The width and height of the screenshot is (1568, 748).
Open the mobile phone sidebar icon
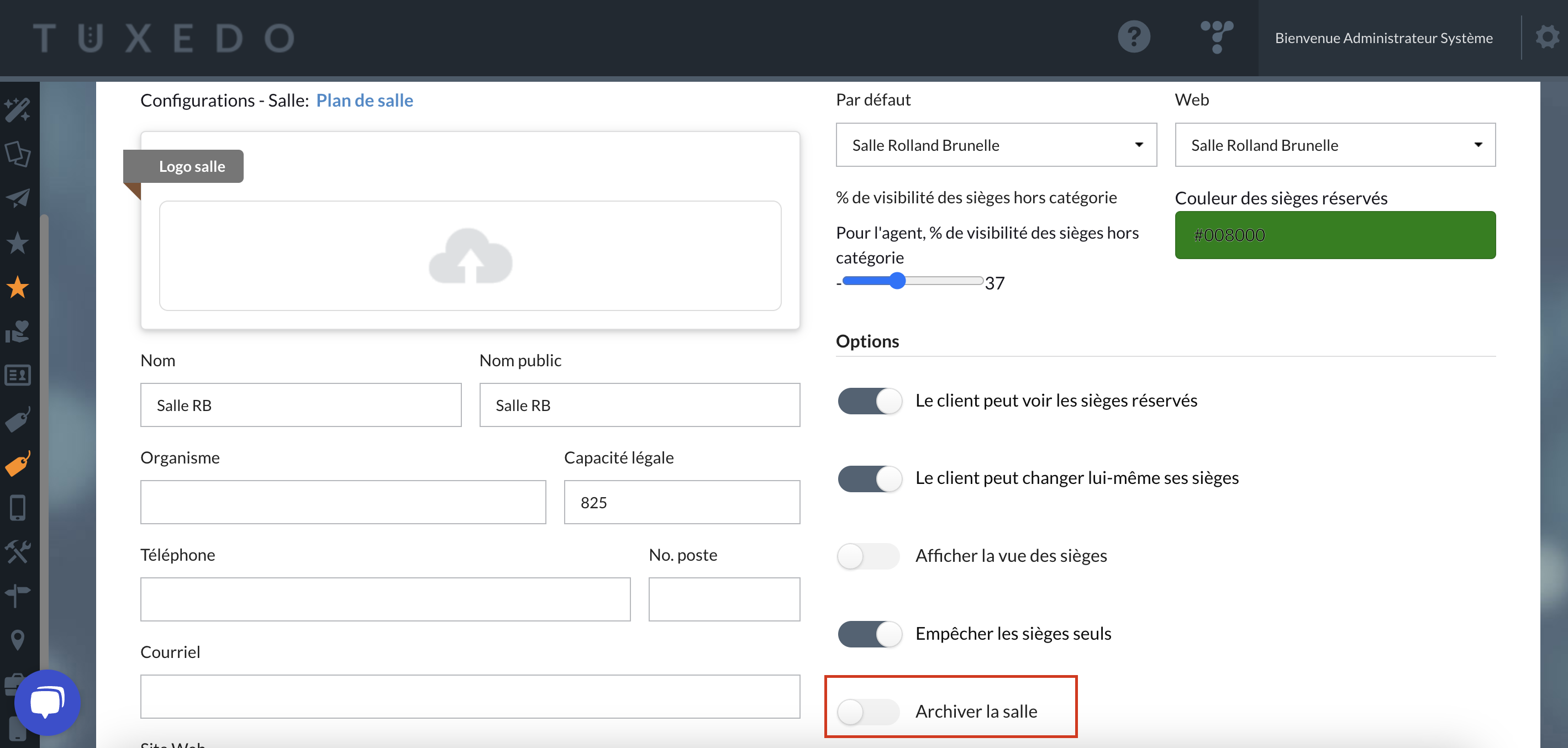(18, 508)
